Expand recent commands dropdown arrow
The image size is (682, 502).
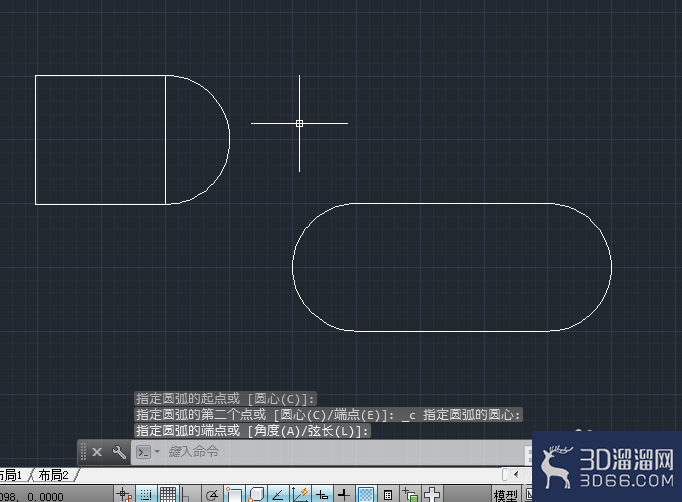(x=157, y=452)
